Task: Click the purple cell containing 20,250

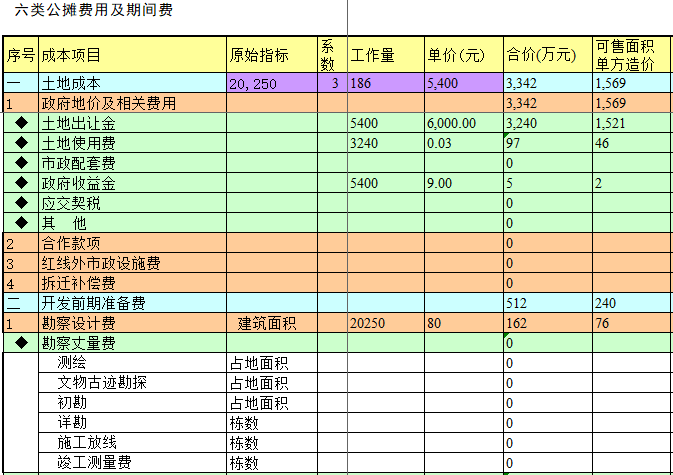Action: [271, 83]
